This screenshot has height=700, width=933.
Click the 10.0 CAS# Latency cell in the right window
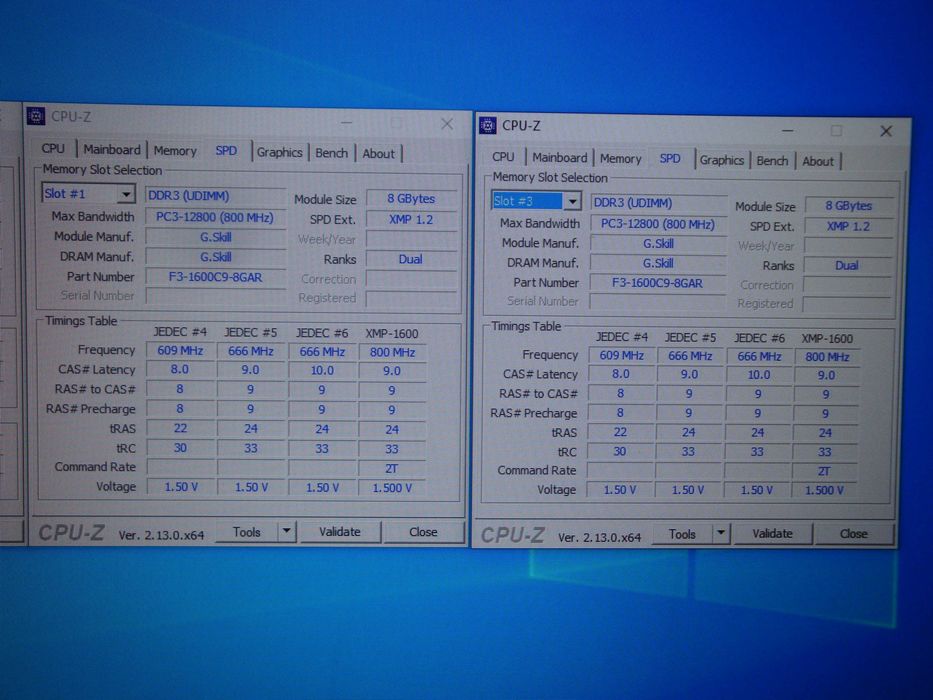click(759, 375)
